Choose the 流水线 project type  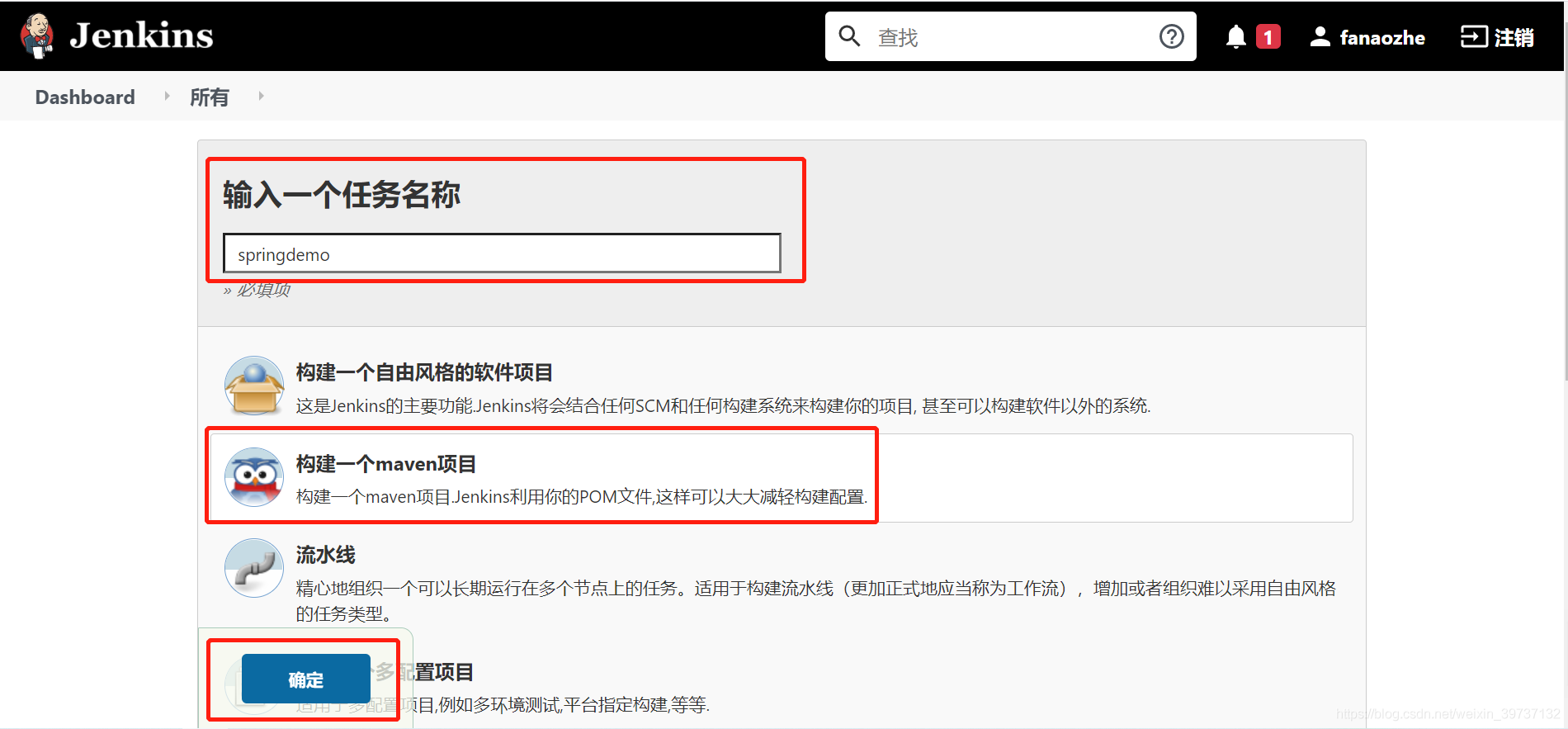point(326,555)
